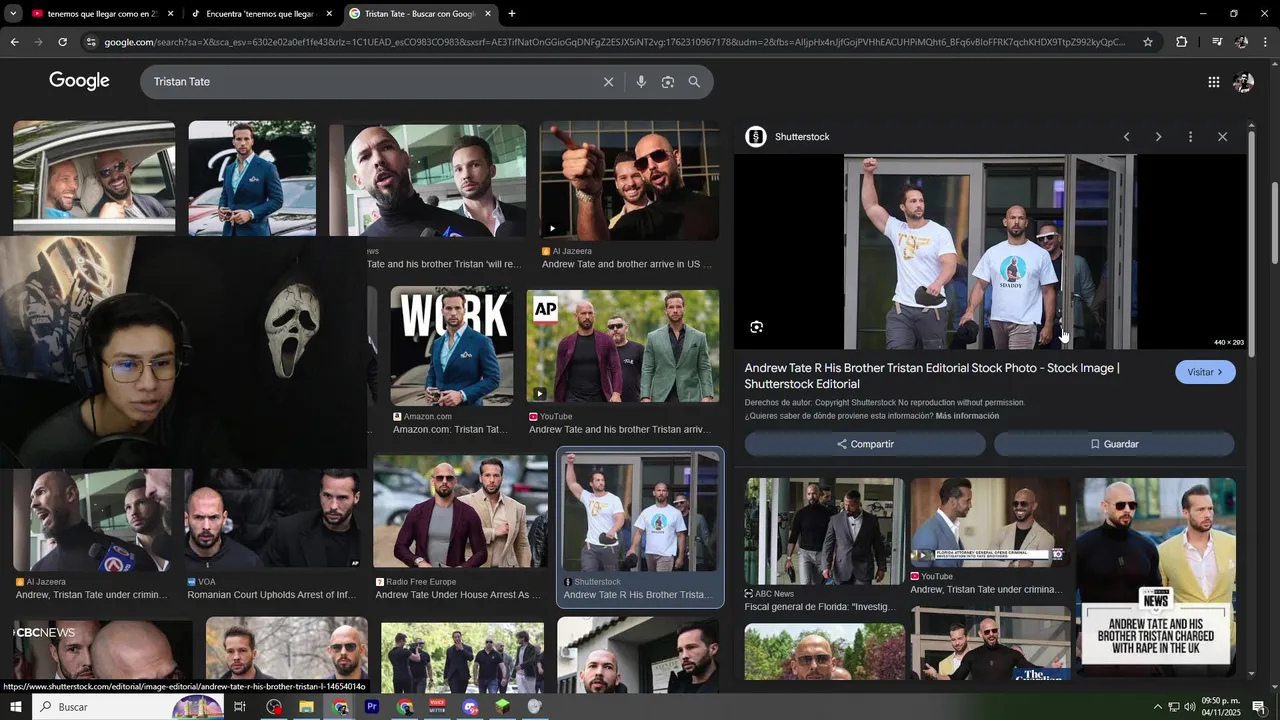The width and height of the screenshot is (1280, 720).
Task: Open Task View on the taskbar
Action: (x=240, y=707)
